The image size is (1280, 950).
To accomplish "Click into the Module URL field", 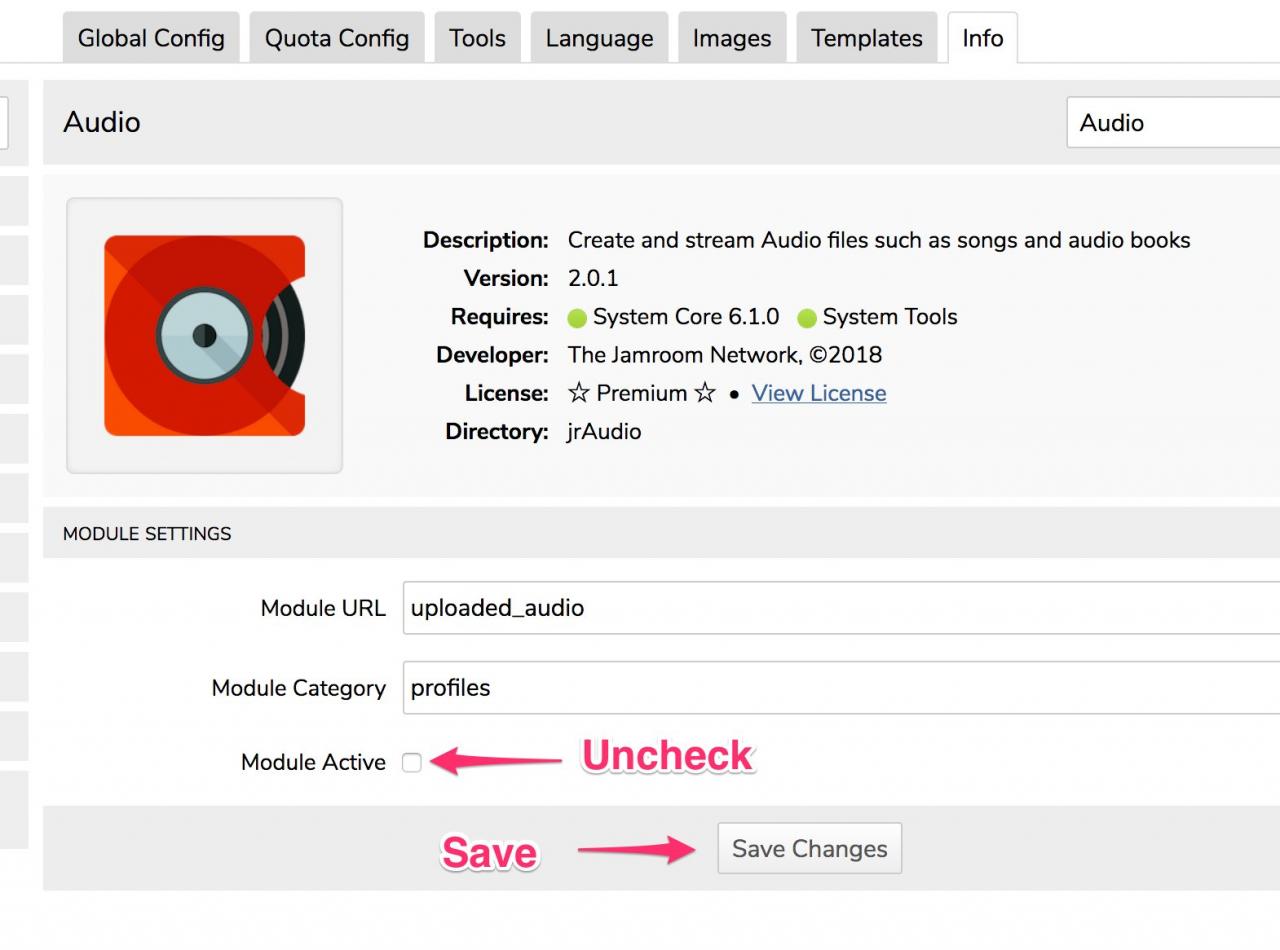I will tap(840, 608).
